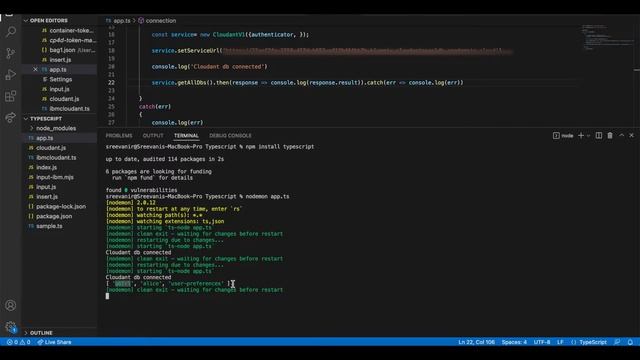Viewport: 640px width, 360px height.
Task: Click 'Cloudant db connected' string in code
Action: click(x=229, y=67)
